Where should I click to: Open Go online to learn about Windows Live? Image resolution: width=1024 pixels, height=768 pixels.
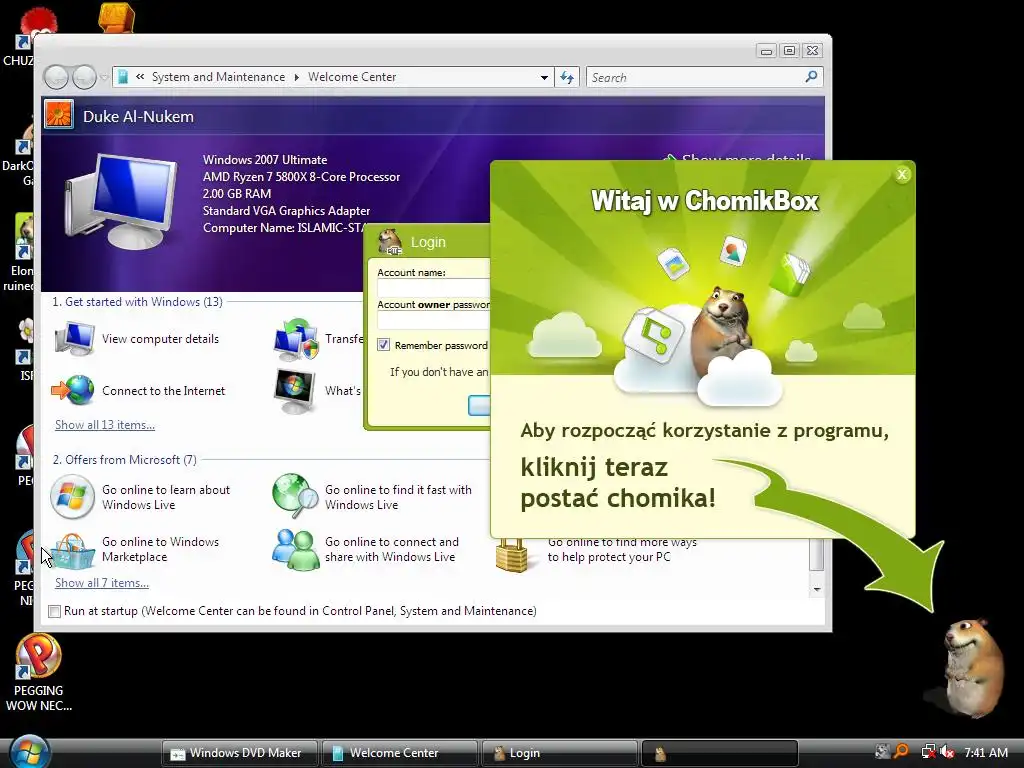166,497
